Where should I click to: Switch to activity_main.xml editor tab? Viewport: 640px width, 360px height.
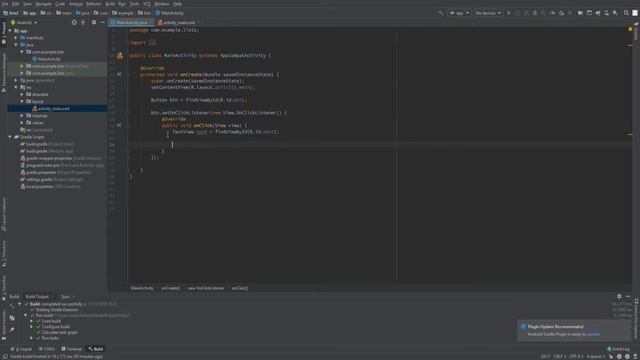pyautogui.click(x=176, y=22)
